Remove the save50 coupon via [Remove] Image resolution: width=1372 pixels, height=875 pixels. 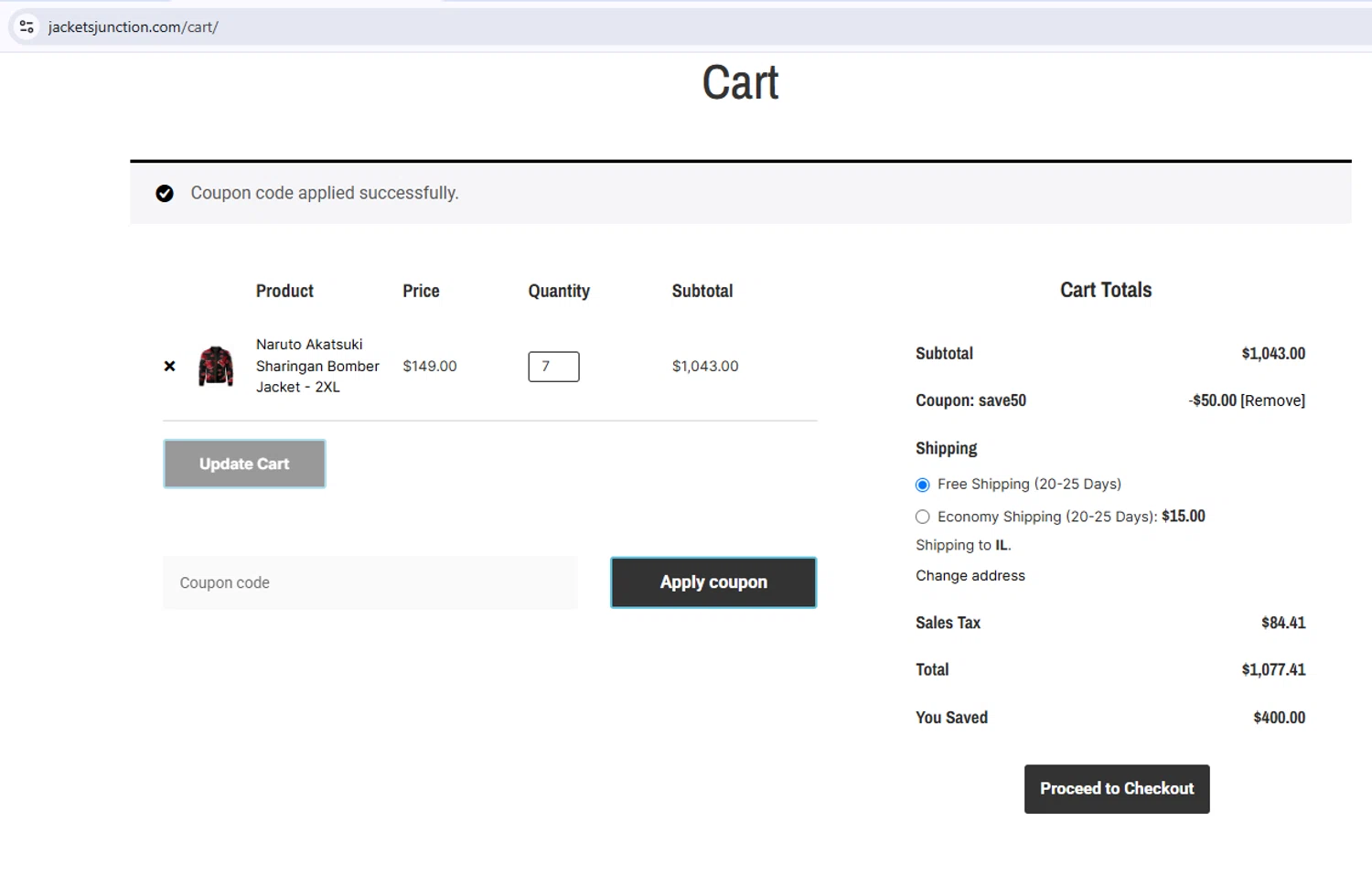1272,400
